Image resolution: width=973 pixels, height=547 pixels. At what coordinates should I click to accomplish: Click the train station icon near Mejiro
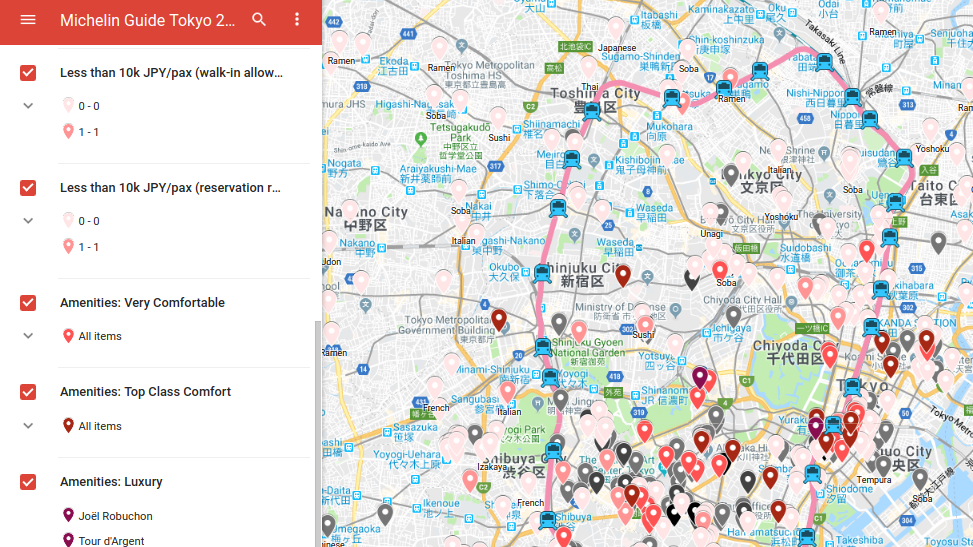pos(572,160)
